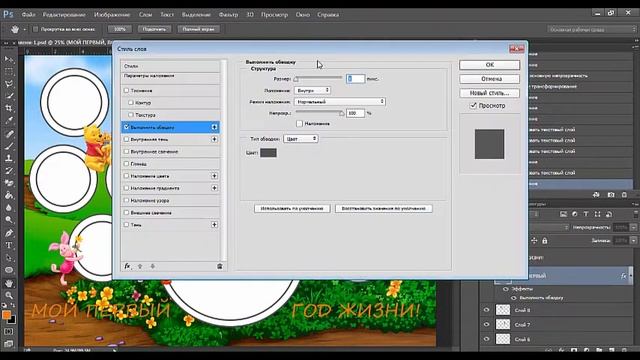The width and height of the screenshot is (640, 360).
Task: Select the Paint Bucket tool
Action: 9,196
